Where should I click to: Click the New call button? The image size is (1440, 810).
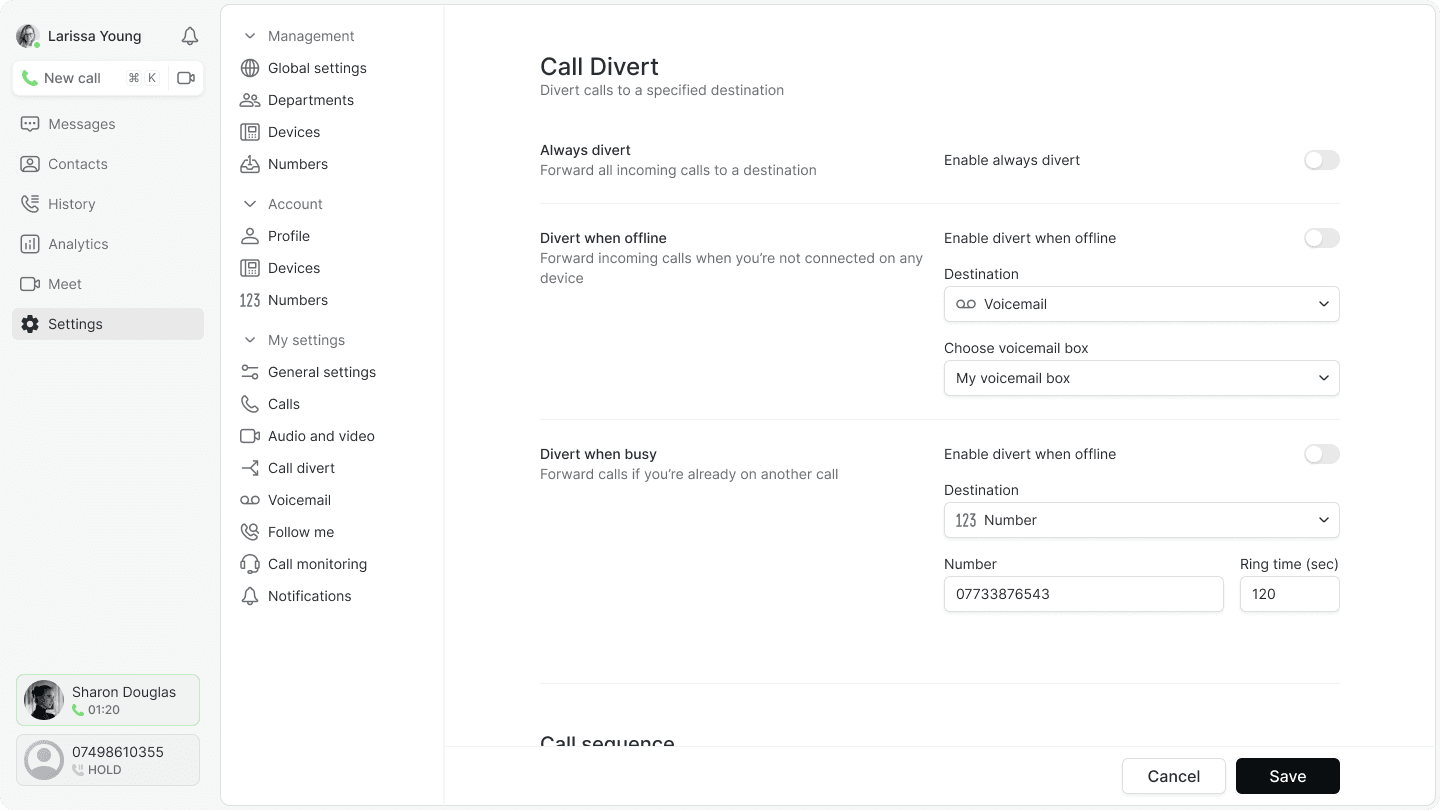(90, 78)
